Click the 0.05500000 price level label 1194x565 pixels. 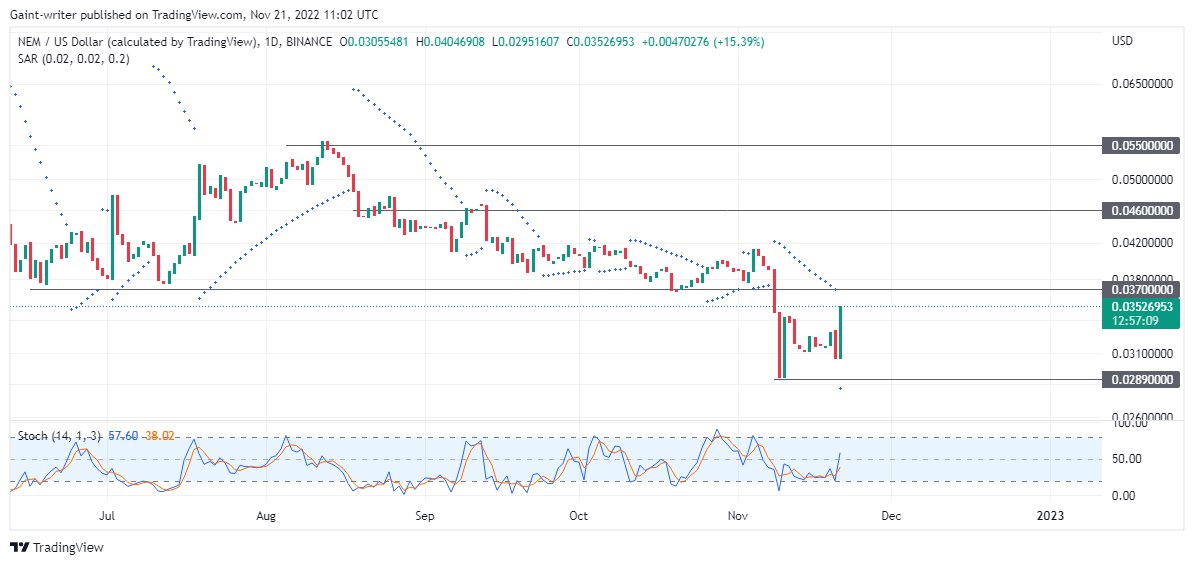(x=1141, y=145)
